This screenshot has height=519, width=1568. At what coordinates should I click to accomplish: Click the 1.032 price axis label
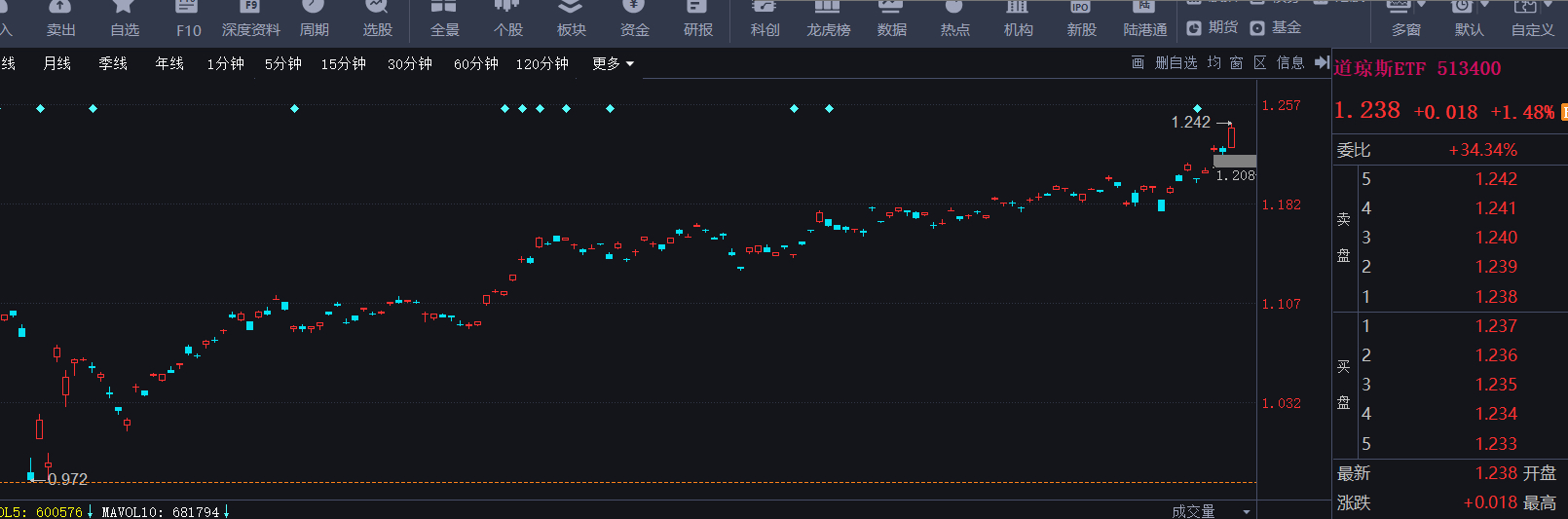pos(1281,403)
